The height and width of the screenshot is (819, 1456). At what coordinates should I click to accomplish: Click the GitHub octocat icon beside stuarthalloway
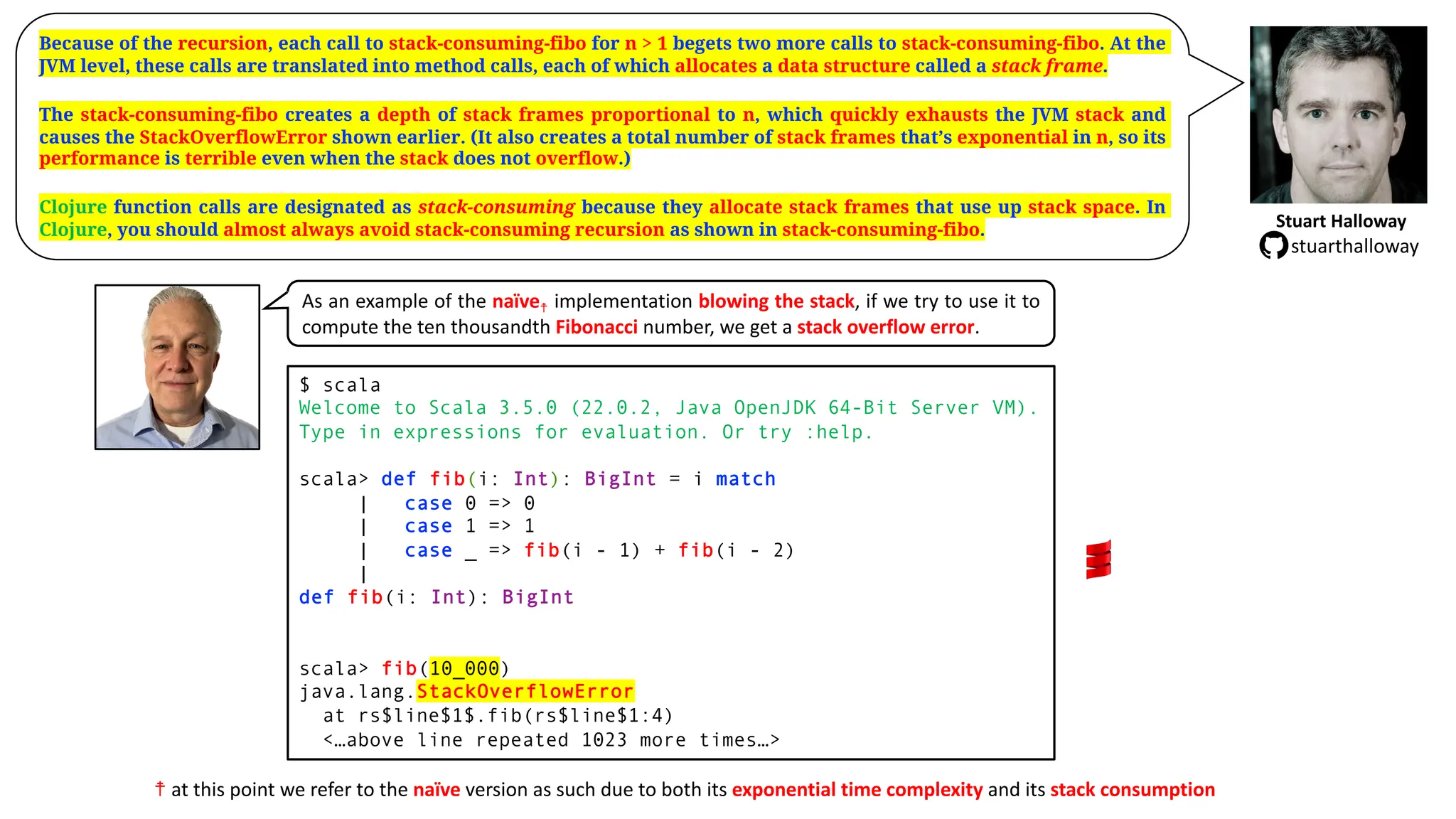[1273, 246]
